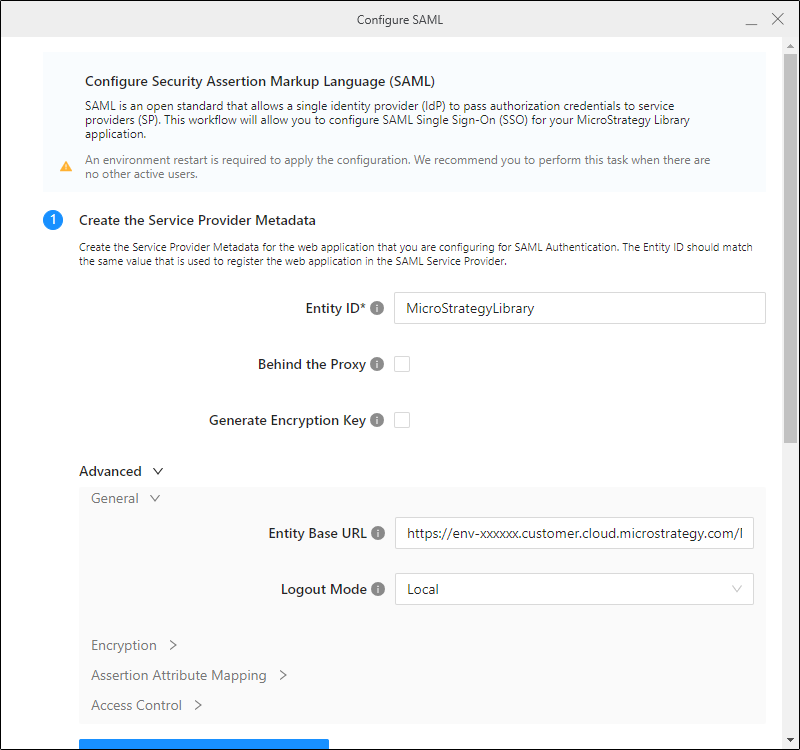This screenshot has height=750, width=800.
Task: Click the blue step 1 circle icon
Action: (53, 220)
